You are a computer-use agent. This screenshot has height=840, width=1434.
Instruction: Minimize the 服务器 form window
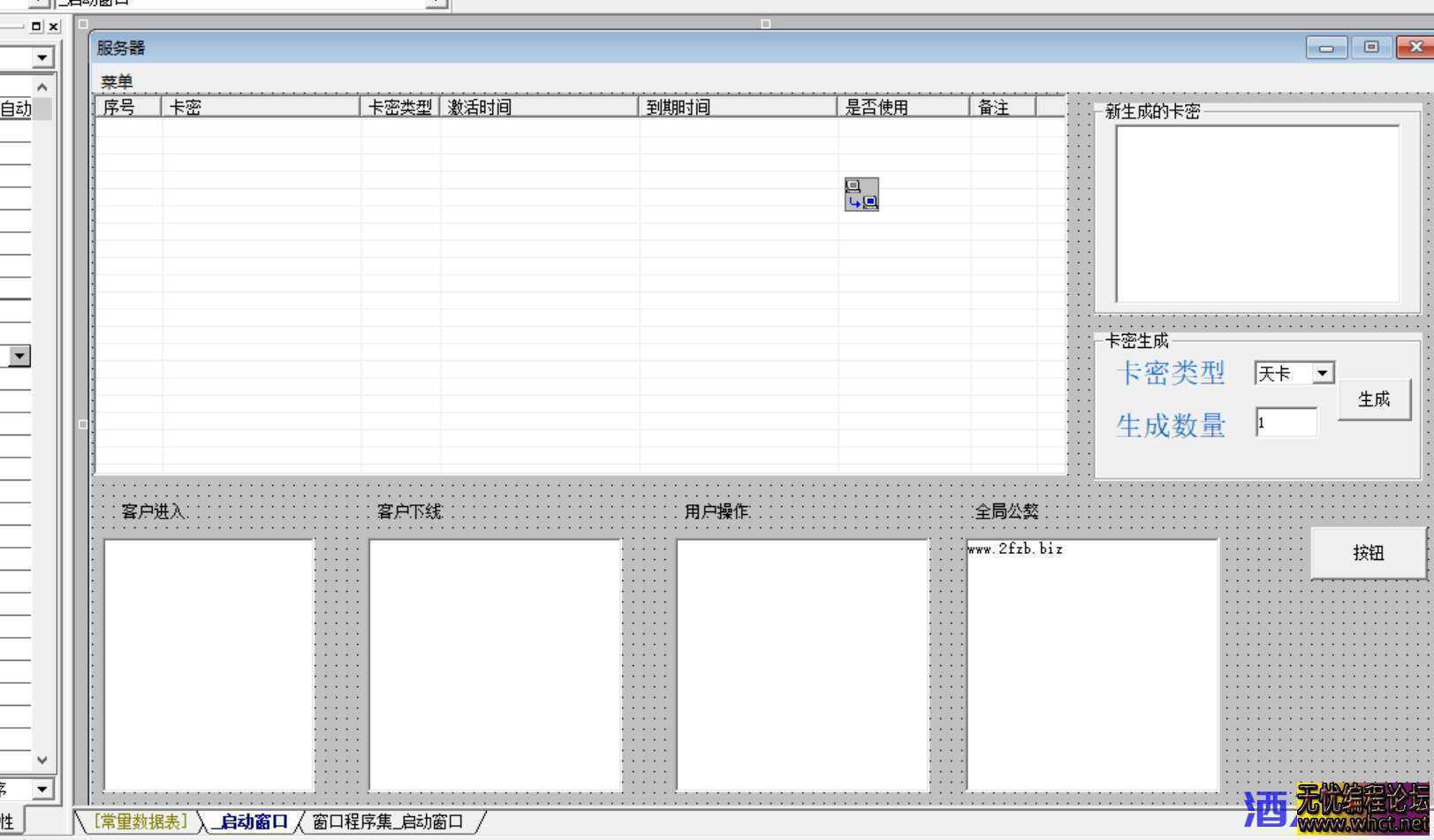1325,48
